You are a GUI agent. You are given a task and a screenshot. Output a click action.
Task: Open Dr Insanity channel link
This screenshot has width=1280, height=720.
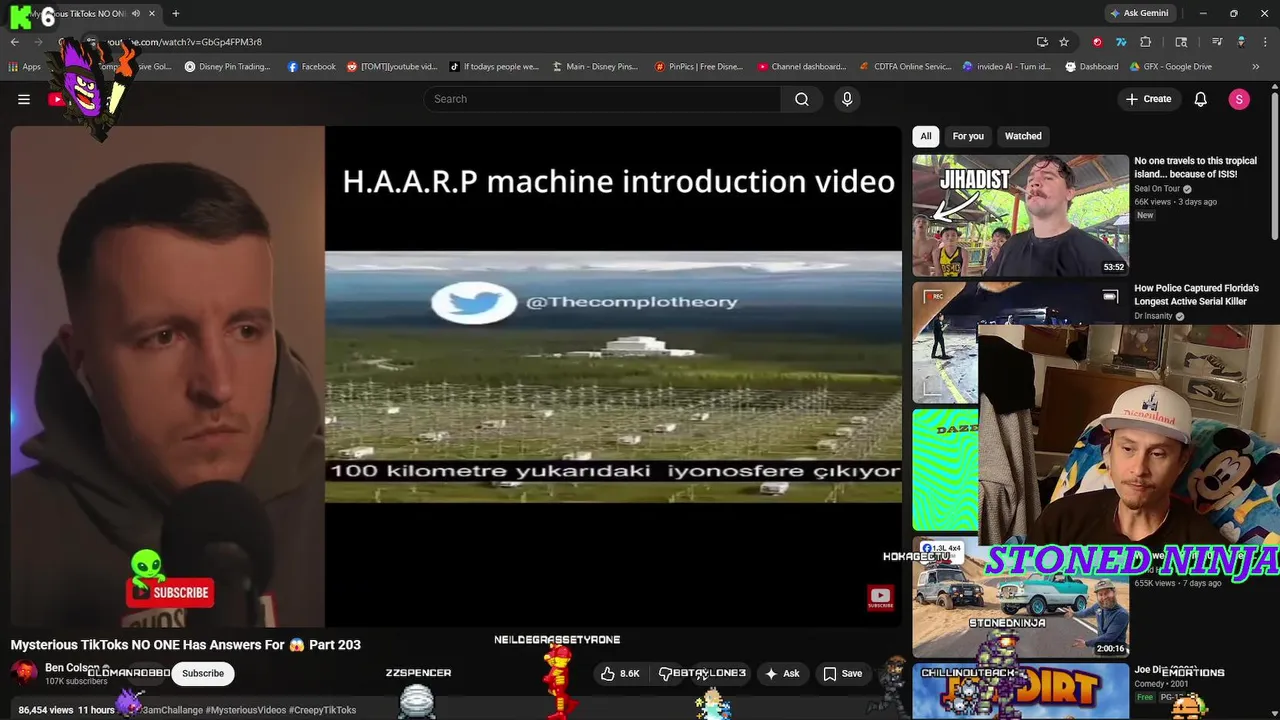pyautogui.click(x=1153, y=316)
